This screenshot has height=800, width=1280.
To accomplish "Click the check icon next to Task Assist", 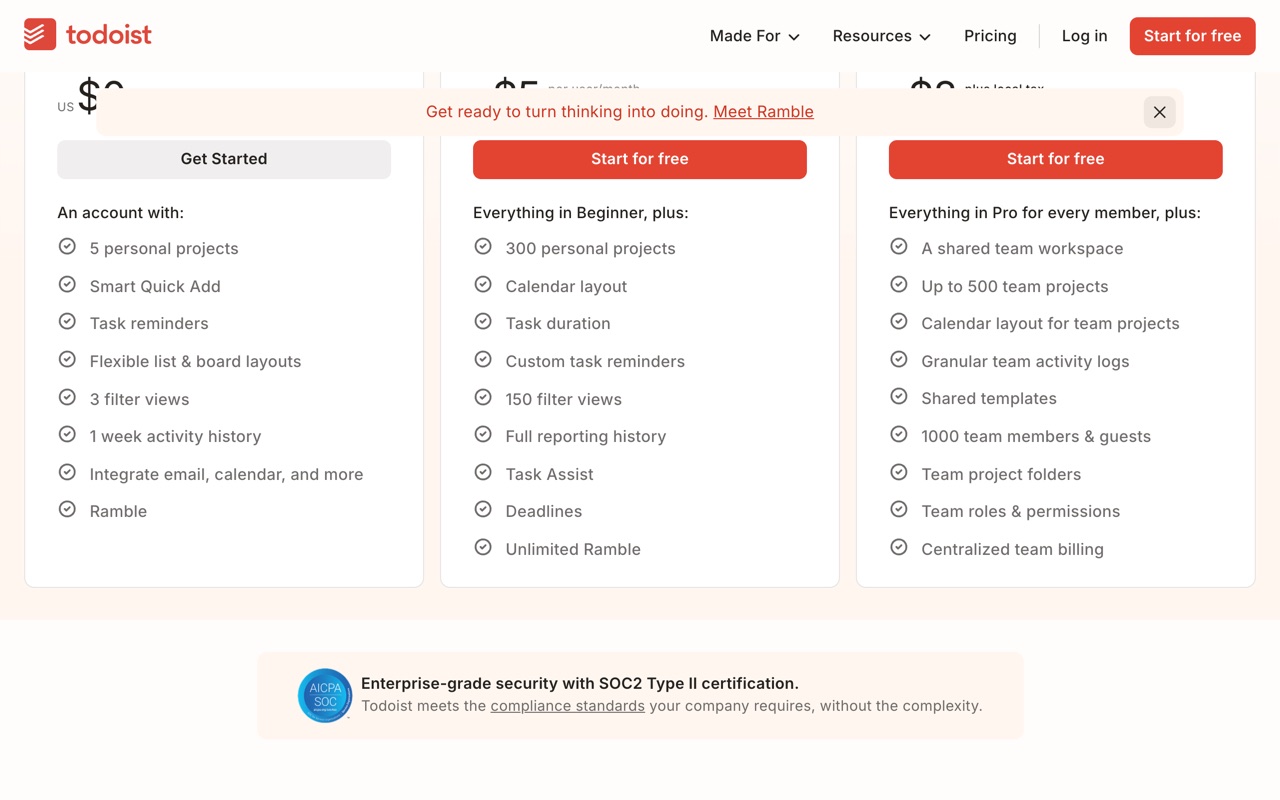I will [483, 472].
